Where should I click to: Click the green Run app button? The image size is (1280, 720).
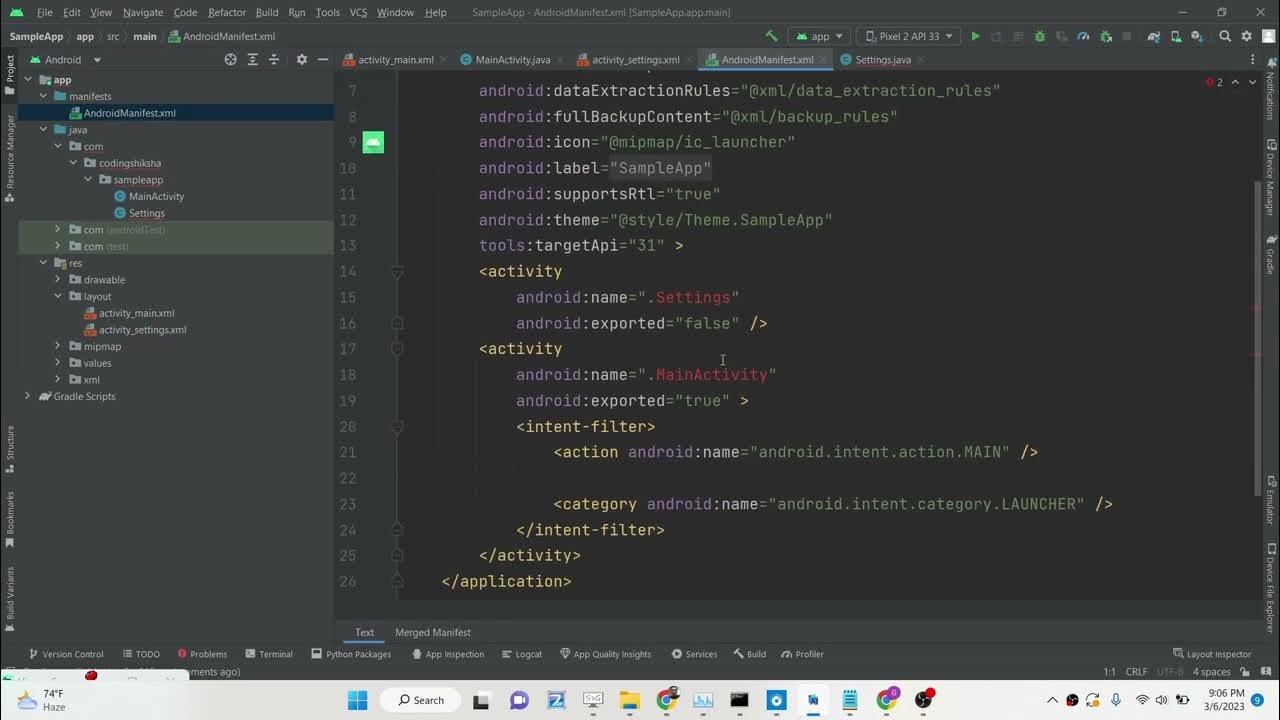point(975,36)
